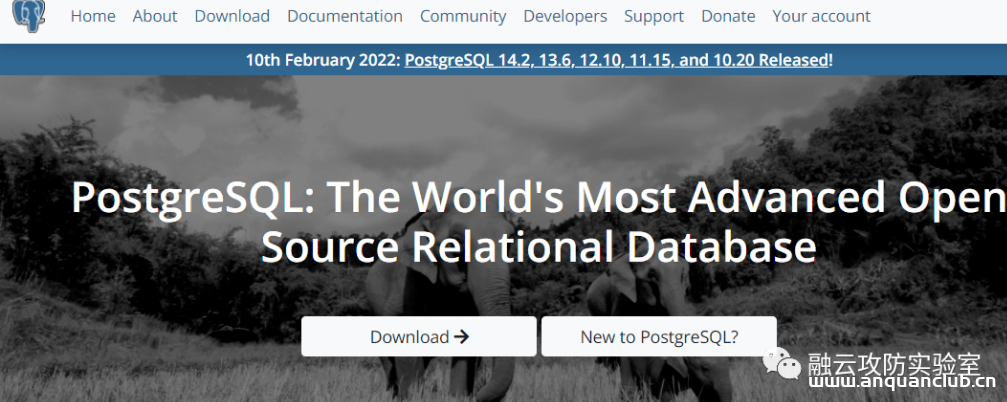Click the Download button with arrow
Image resolution: width=1007 pixels, height=402 pixels.
tap(419, 336)
